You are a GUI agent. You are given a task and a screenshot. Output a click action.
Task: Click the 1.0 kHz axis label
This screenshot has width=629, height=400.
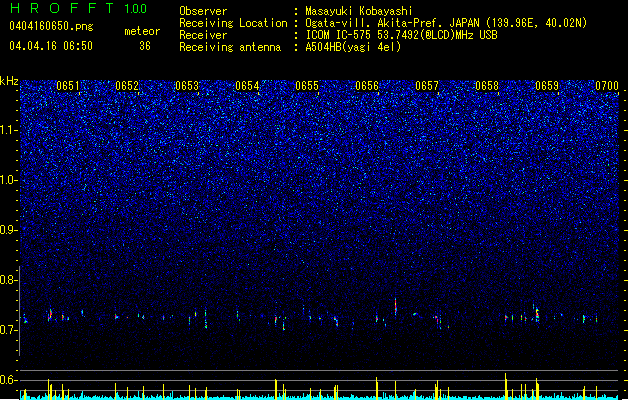[x=9, y=180]
